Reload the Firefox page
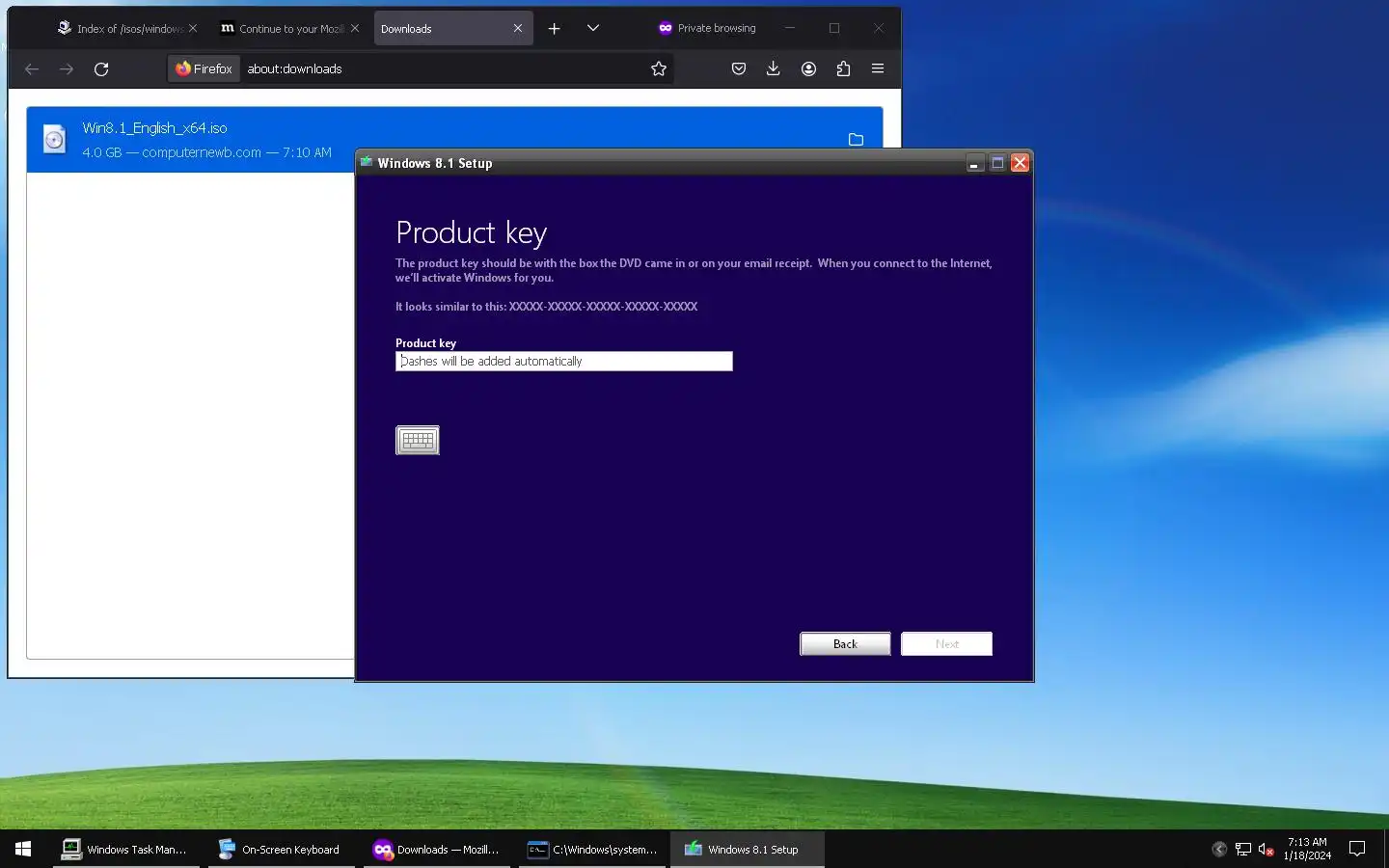 pyautogui.click(x=101, y=68)
